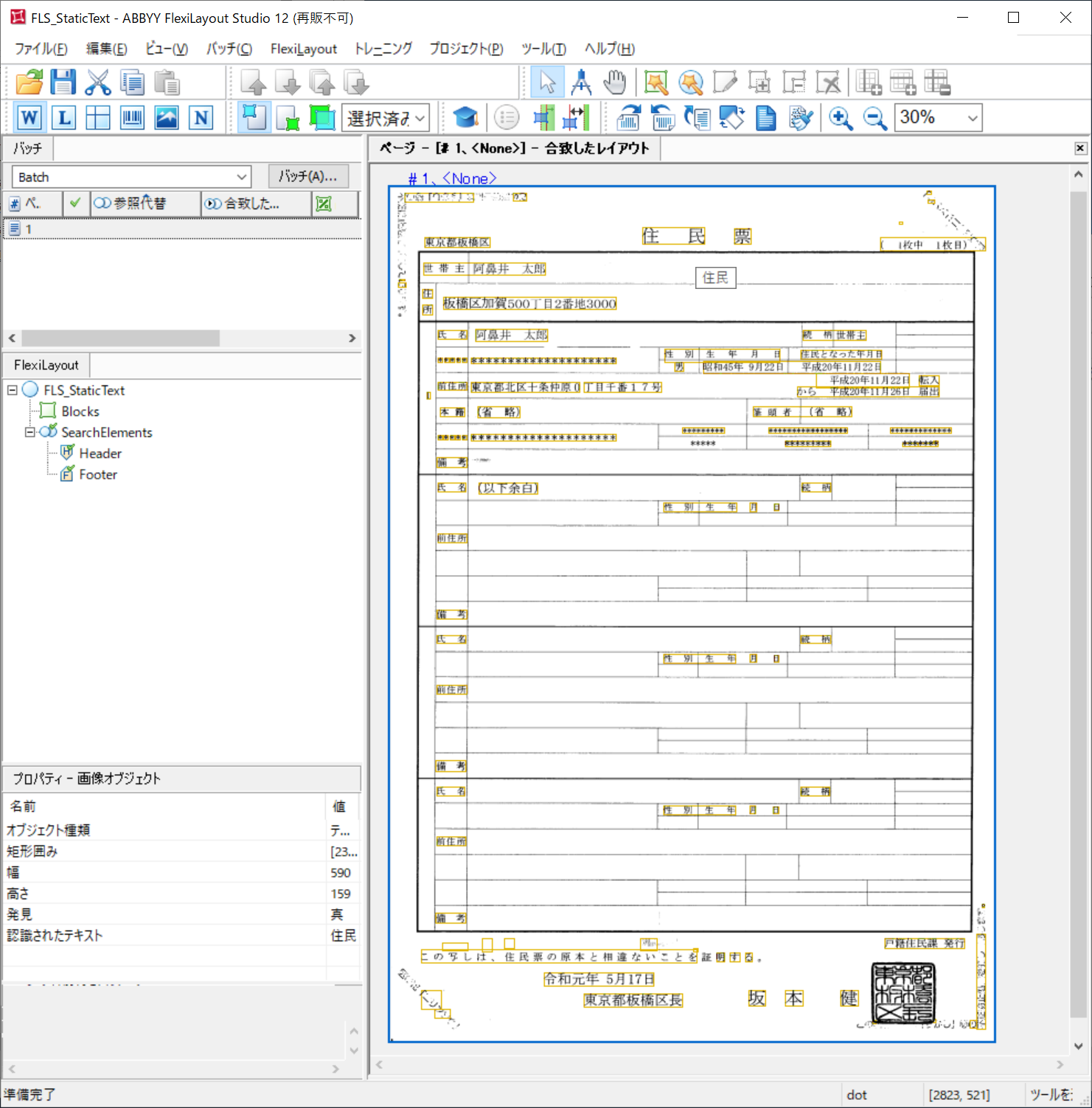The image size is (1092, 1108).
Task: Select the Blocks tree item
Action: (x=80, y=411)
